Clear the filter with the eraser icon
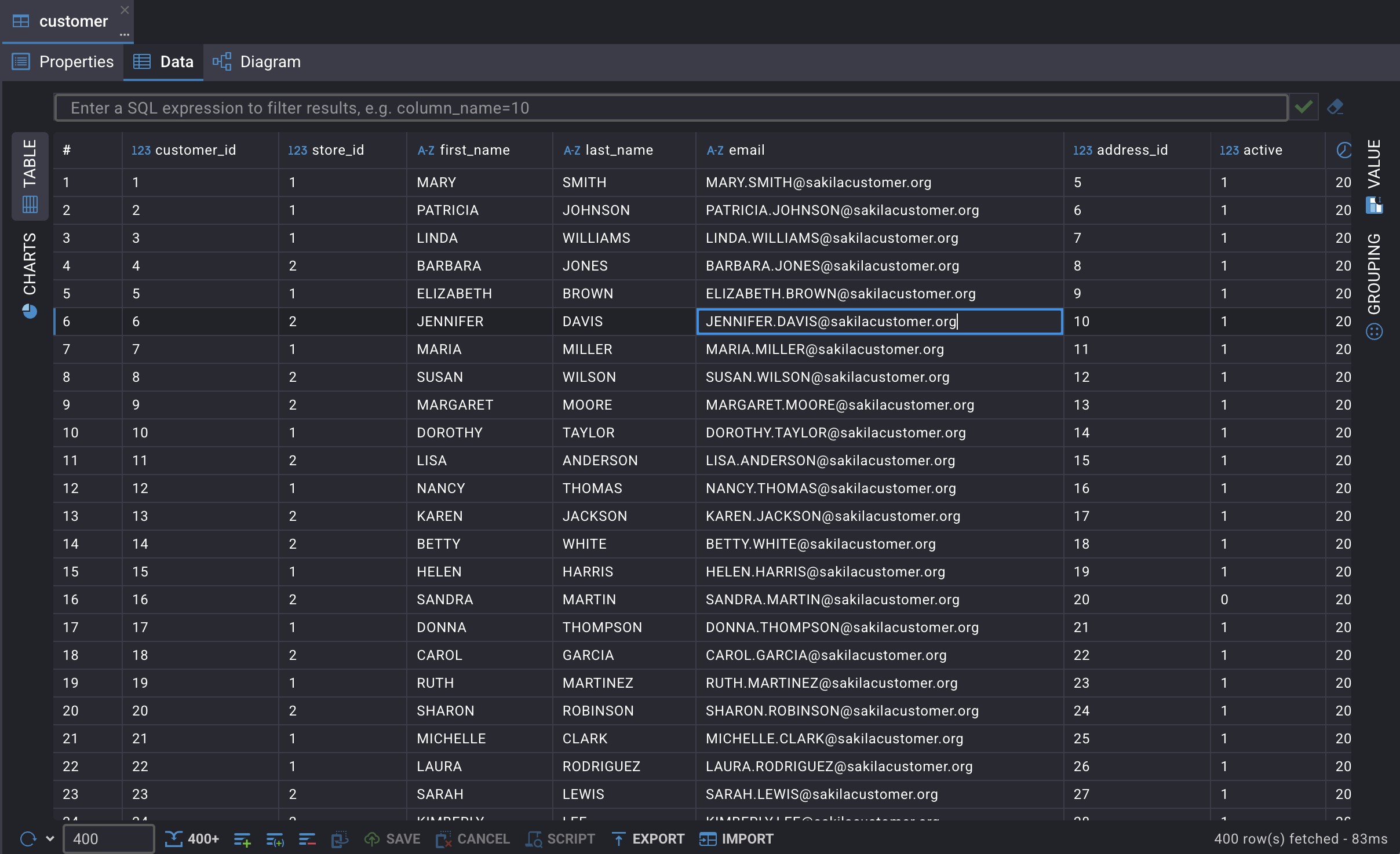Screen dimensions: 1400x854 point(1335,107)
